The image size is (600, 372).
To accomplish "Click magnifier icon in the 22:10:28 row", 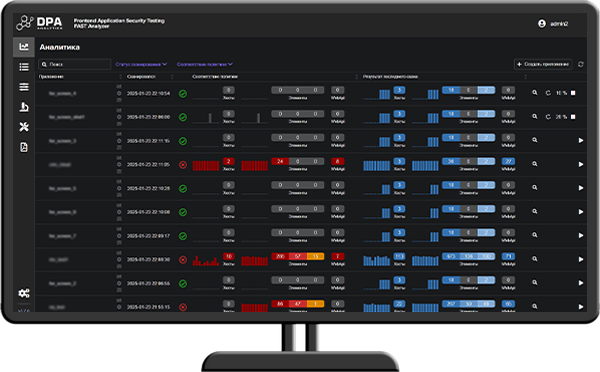I will 535,188.
